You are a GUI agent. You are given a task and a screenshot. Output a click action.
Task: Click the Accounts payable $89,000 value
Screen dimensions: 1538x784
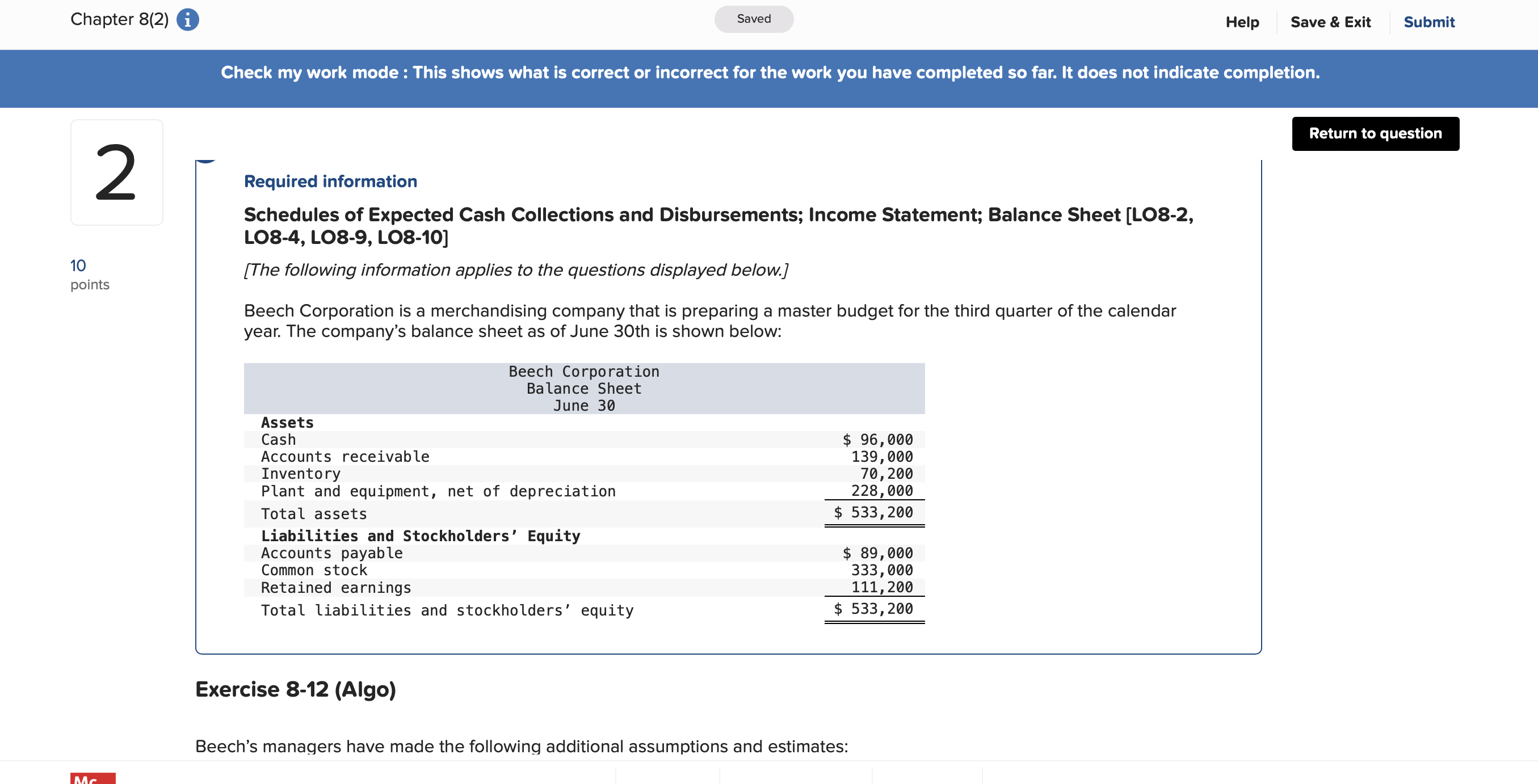pyautogui.click(x=877, y=553)
